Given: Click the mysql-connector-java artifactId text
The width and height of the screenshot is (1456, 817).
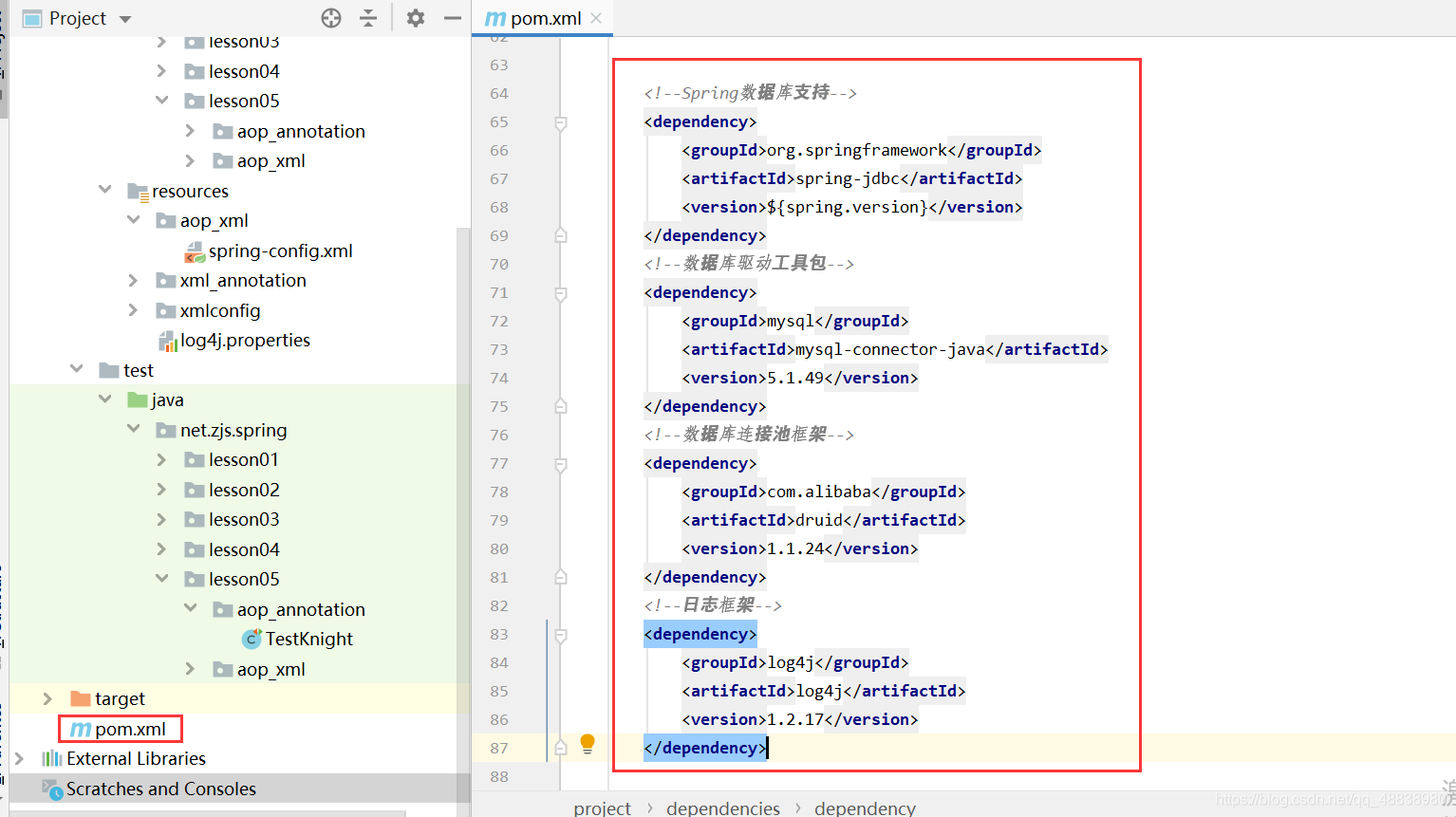Looking at the screenshot, I should pyautogui.click(x=890, y=349).
